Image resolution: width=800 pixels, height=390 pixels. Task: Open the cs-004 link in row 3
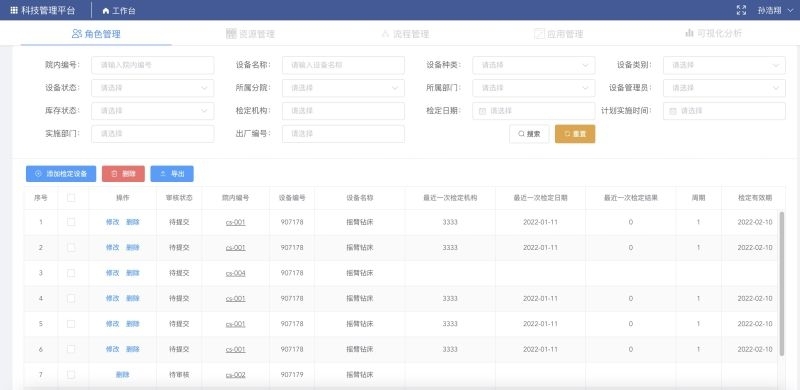coord(236,273)
